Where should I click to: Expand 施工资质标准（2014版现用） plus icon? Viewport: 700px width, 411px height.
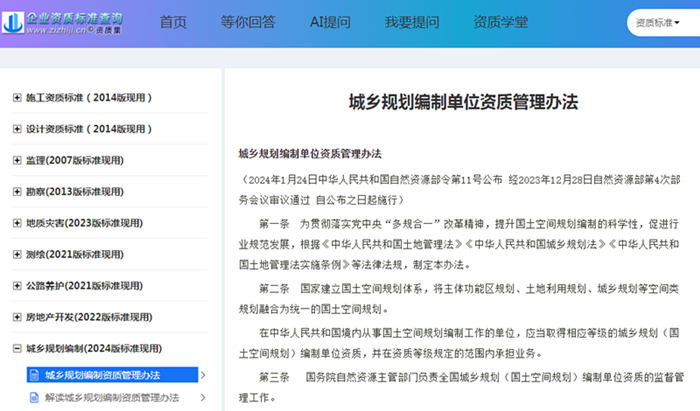click(17, 98)
